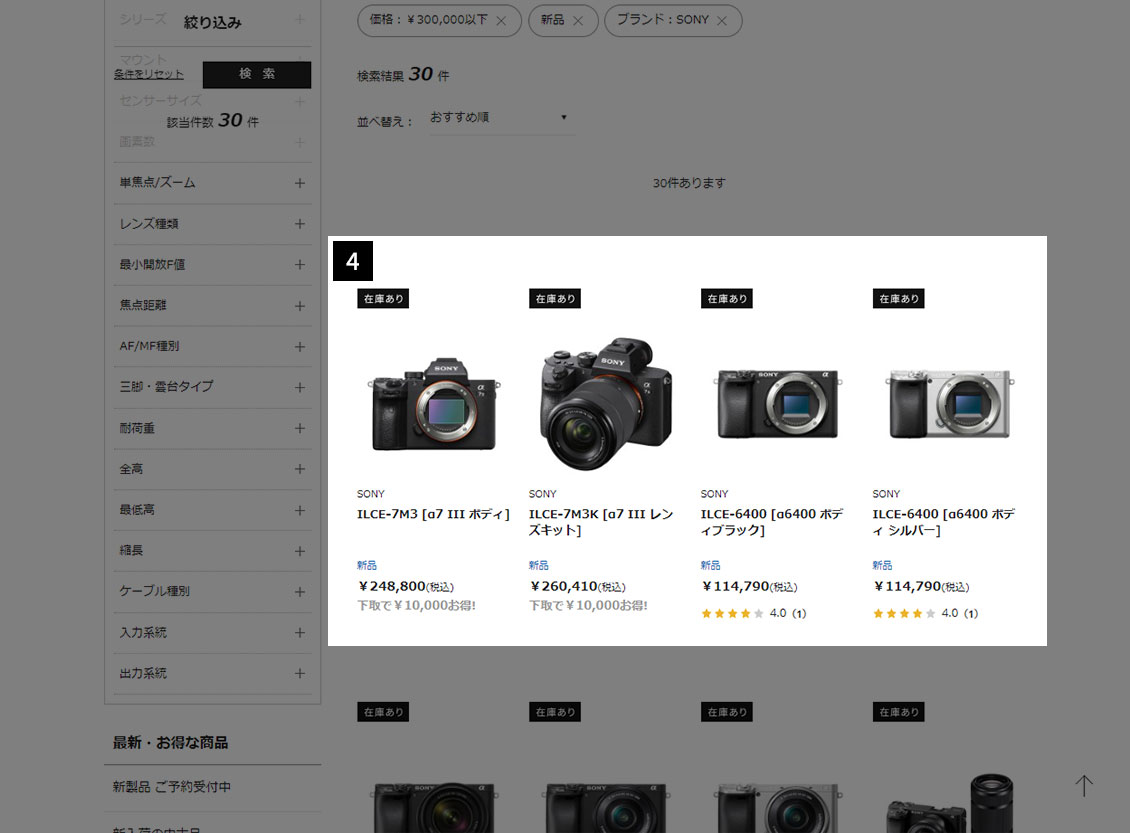Click 在庫あり badge on ILCE-7M3 body
1130x833 pixels.
click(383, 299)
